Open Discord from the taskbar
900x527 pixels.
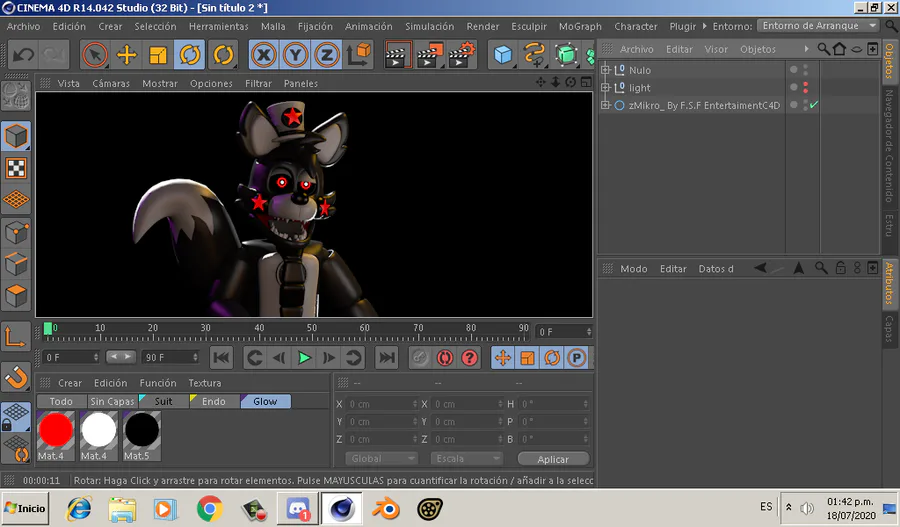[x=297, y=509]
